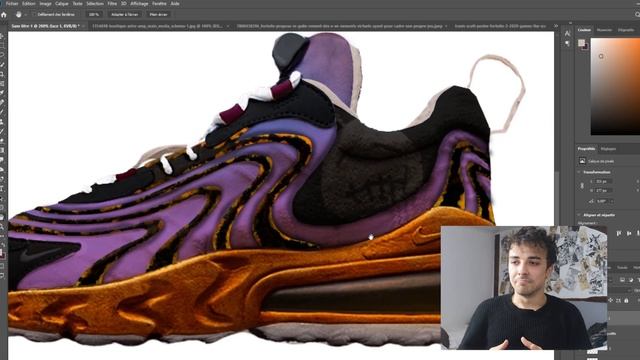
Task: Open the top collapsed panel icon in right dock
Action: [x=567, y=33]
